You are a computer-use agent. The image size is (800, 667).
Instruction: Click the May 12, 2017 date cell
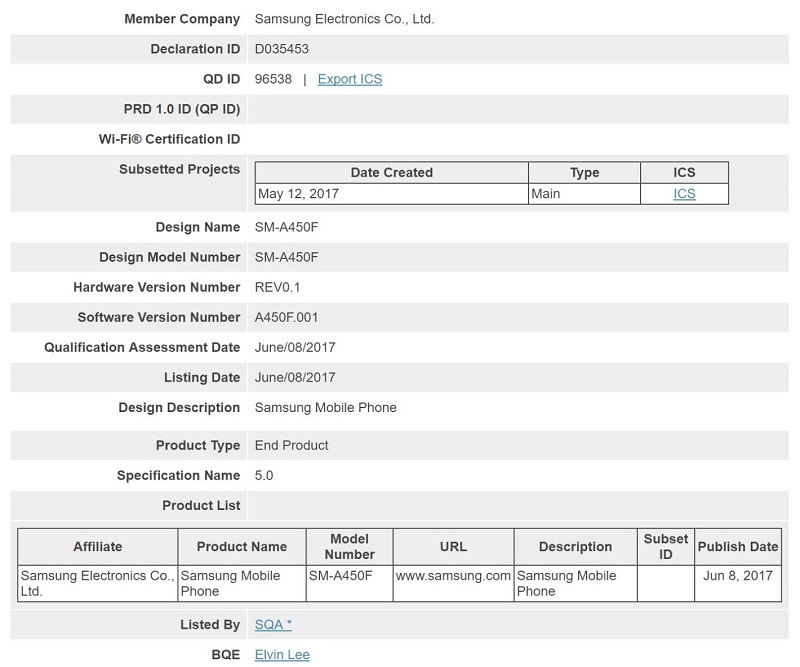click(x=391, y=194)
